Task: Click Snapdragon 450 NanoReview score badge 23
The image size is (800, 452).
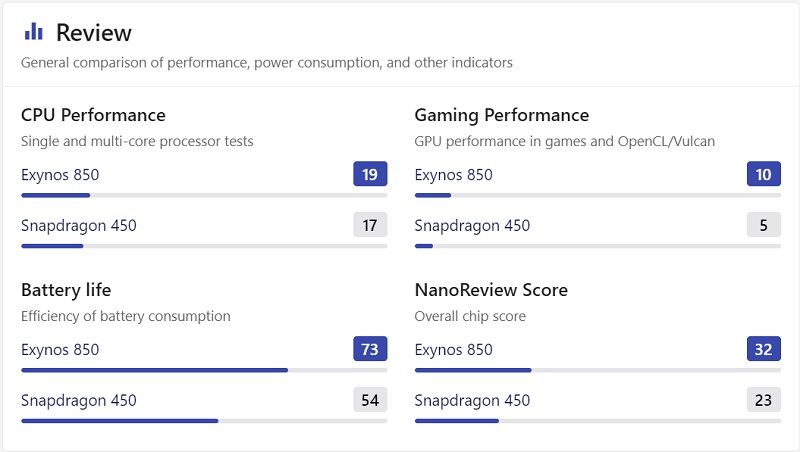Action: 763,400
